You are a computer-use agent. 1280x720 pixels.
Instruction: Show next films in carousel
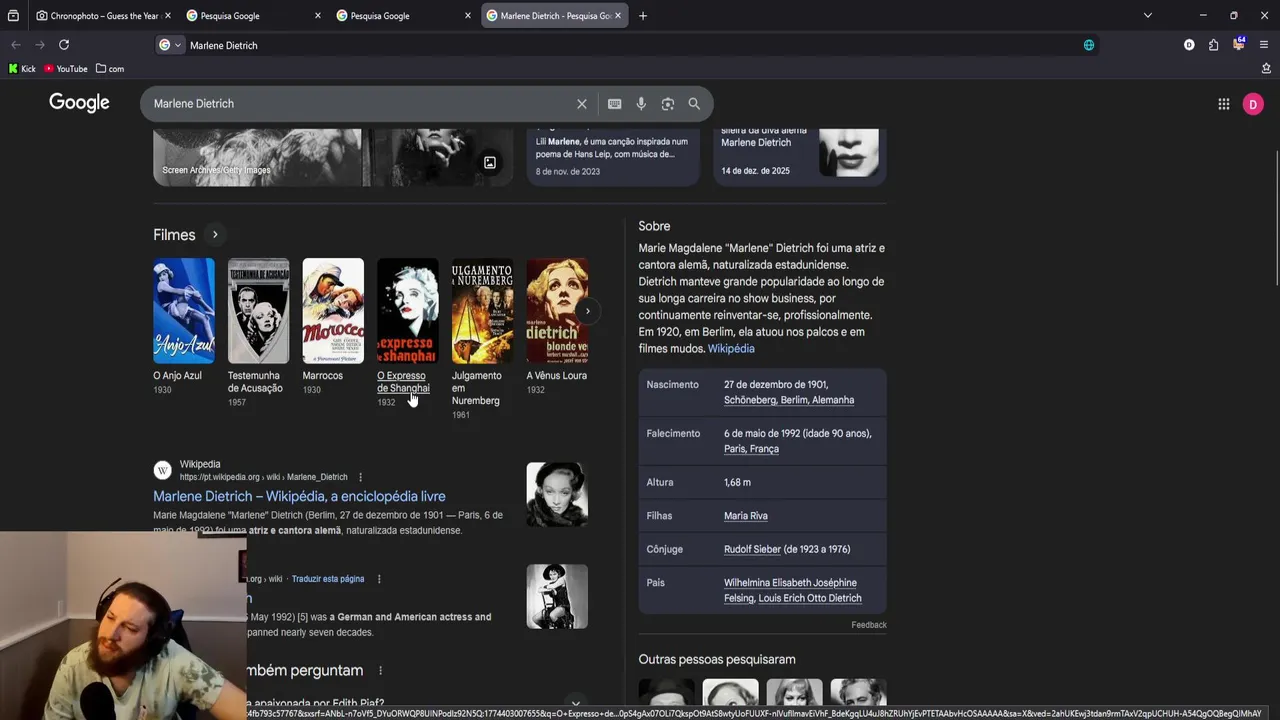point(587,311)
